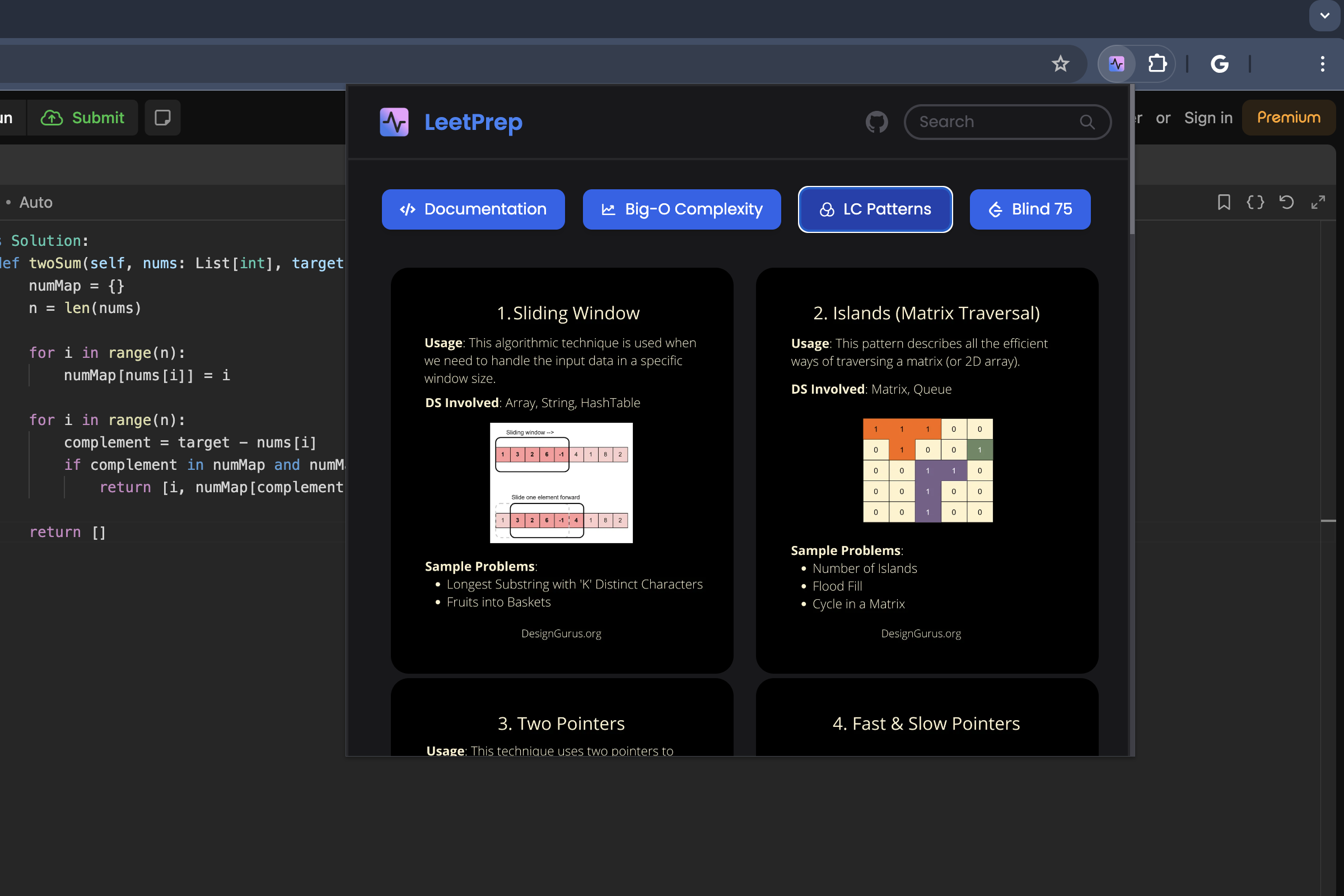
Task: Select the LC Patterns tab
Action: [875, 209]
